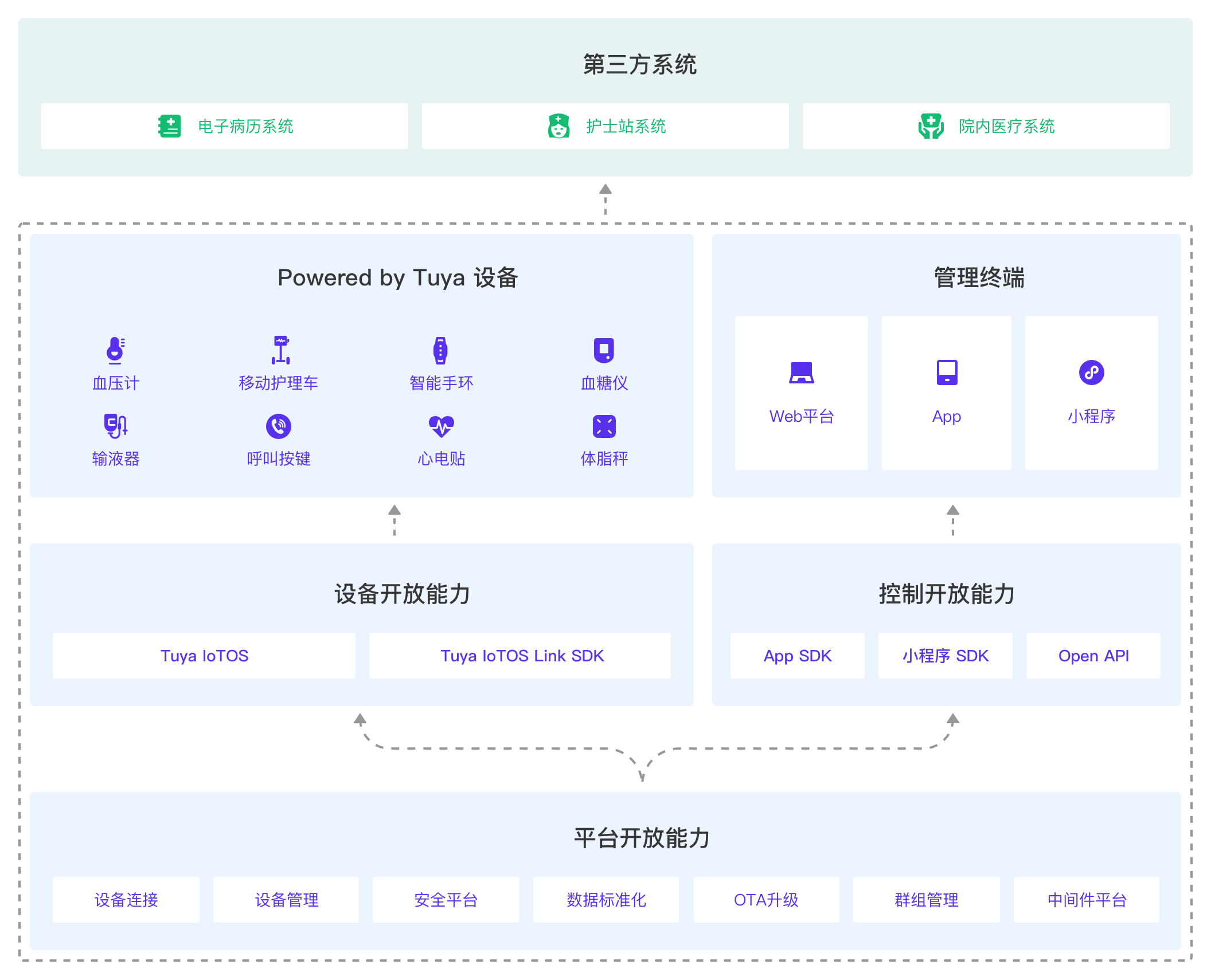Click the Powered by Tuya 设备 heading

(398, 278)
